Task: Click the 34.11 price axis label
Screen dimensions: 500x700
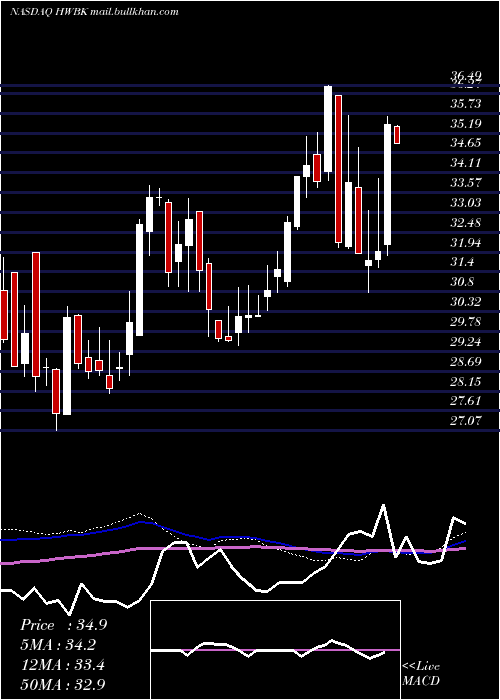Action: (465, 163)
